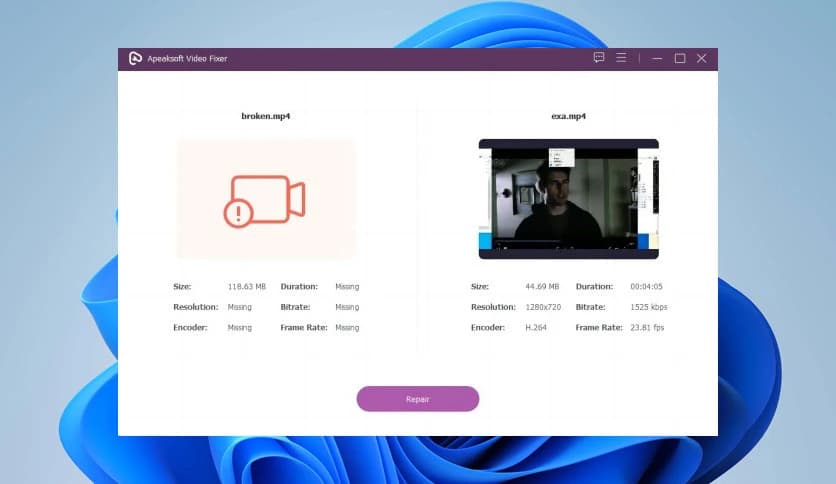
Task: Click the Missing resolution value of broken.mp4
Action: 239,307
